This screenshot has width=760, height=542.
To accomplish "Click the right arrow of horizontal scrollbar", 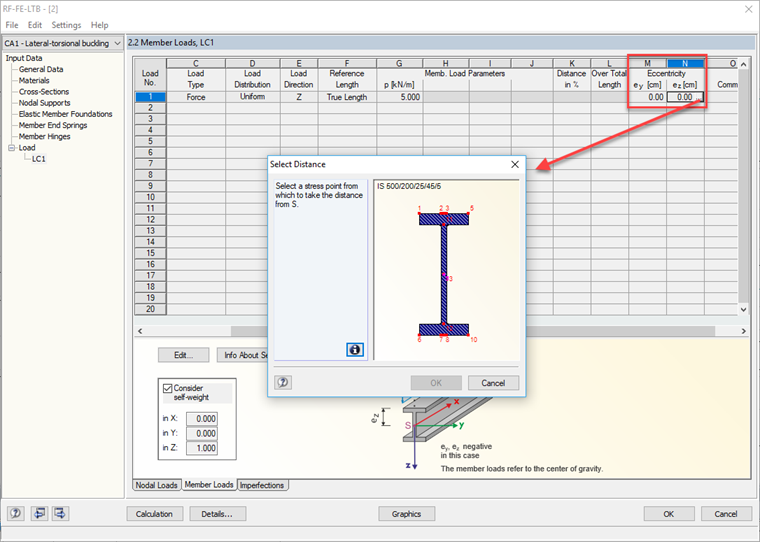I will (744, 331).
